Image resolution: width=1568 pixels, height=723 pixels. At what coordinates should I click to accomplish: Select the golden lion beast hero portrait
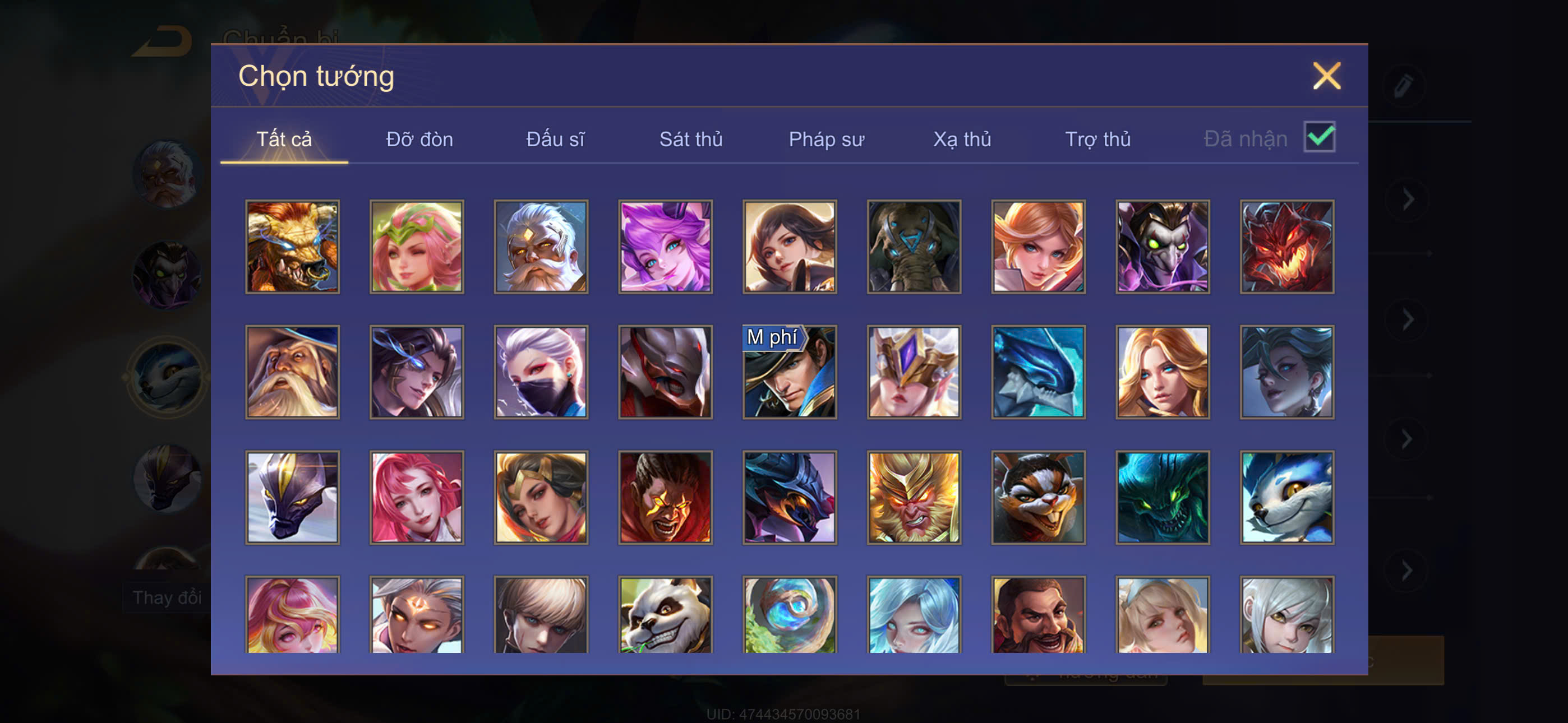point(293,247)
